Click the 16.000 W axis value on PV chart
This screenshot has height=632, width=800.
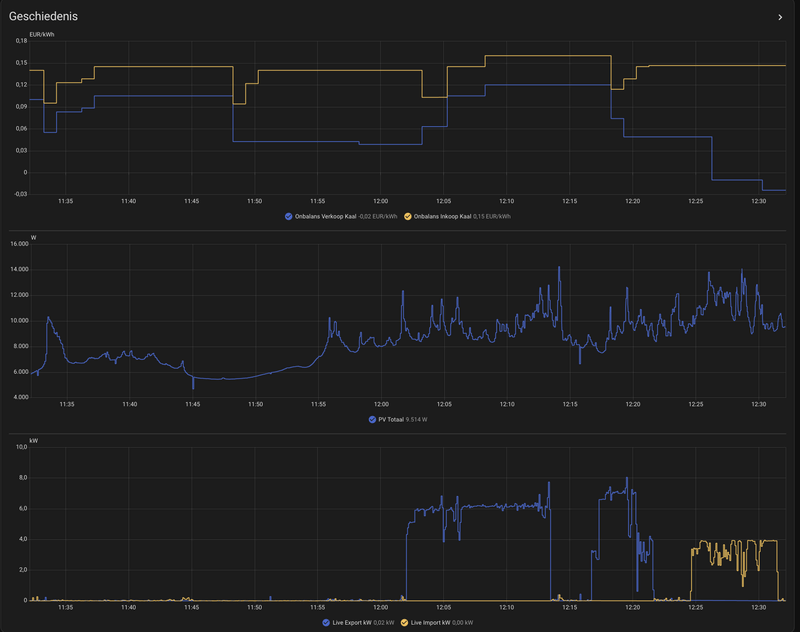tap(19, 244)
